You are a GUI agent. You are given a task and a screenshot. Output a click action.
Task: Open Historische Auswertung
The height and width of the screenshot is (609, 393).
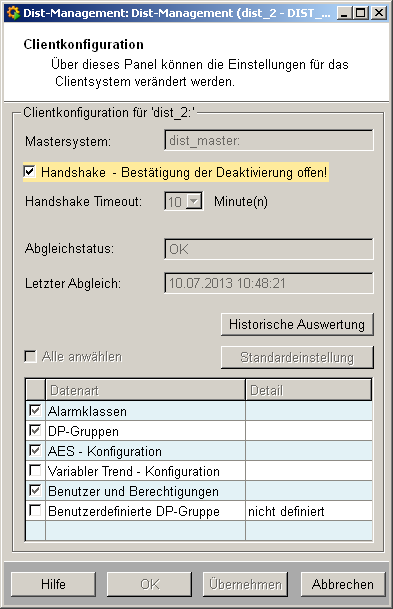(x=297, y=324)
